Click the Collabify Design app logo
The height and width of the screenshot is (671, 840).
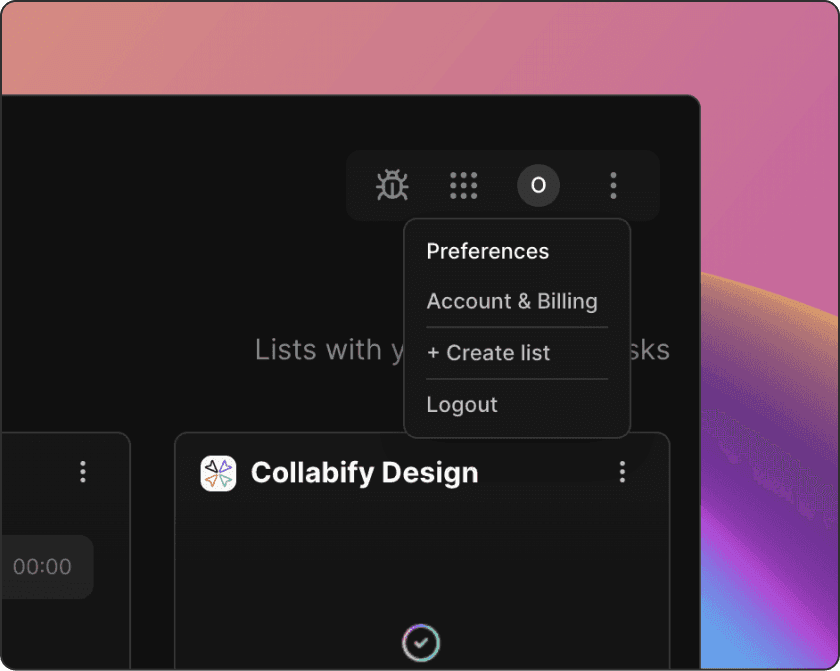click(218, 473)
